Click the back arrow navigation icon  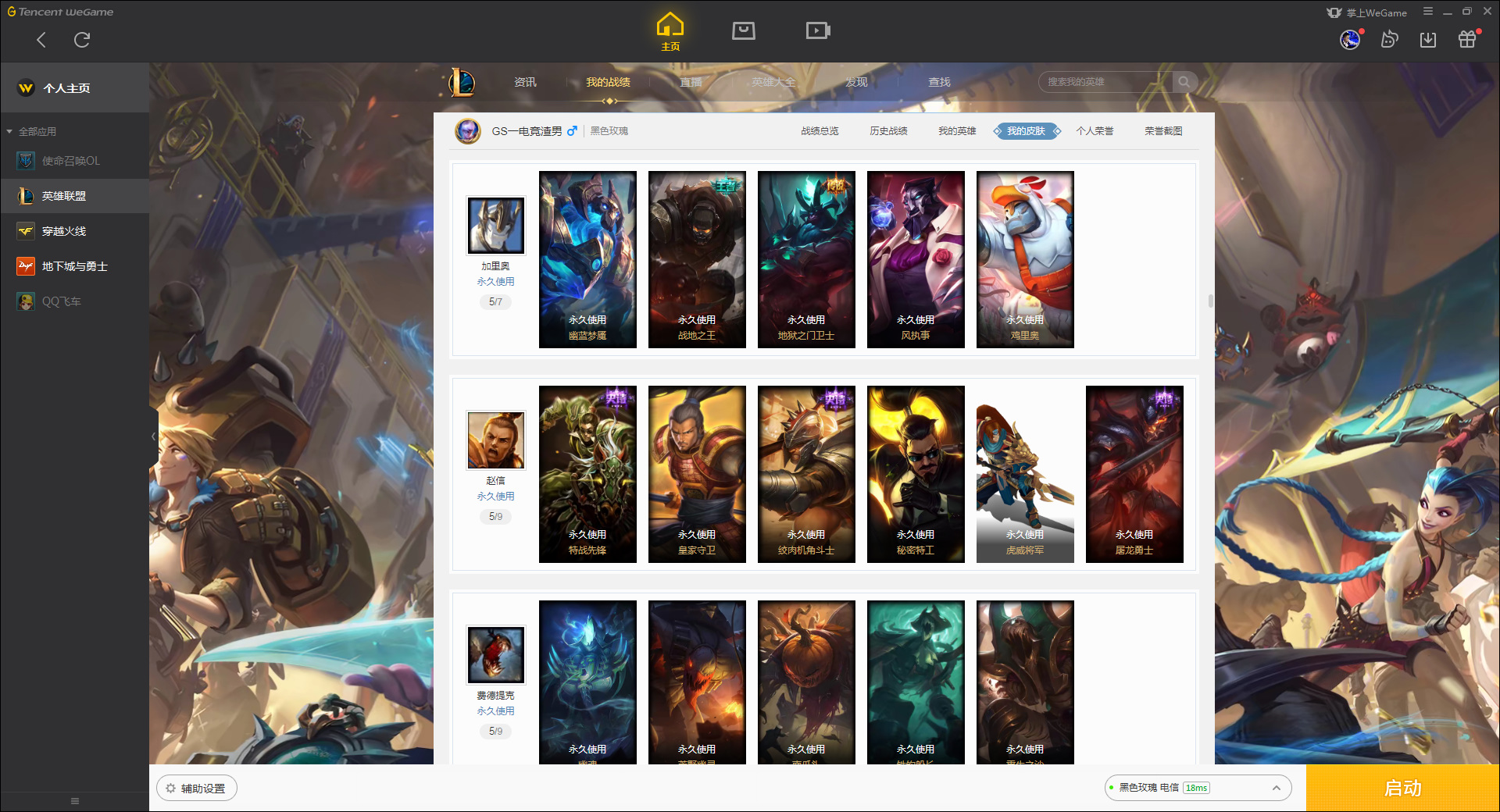[41, 40]
